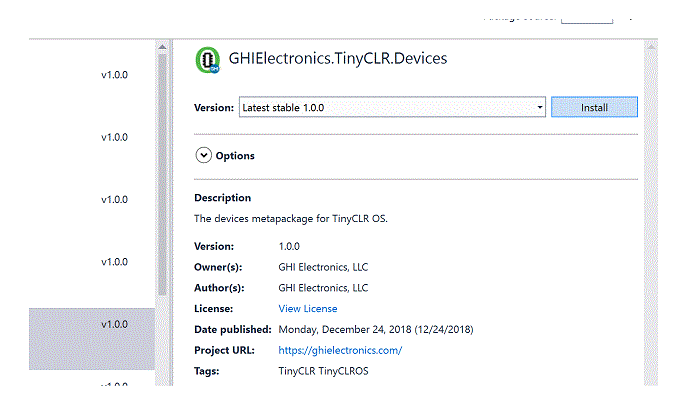
Task: Click the Description heading
Action: pyautogui.click(x=222, y=198)
